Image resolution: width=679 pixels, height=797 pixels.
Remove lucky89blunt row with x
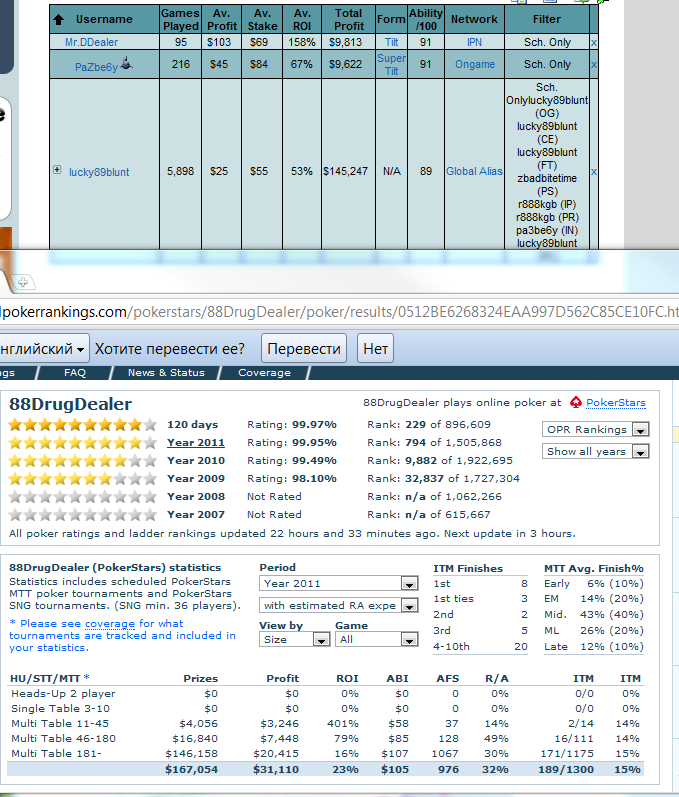[x=594, y=172]
